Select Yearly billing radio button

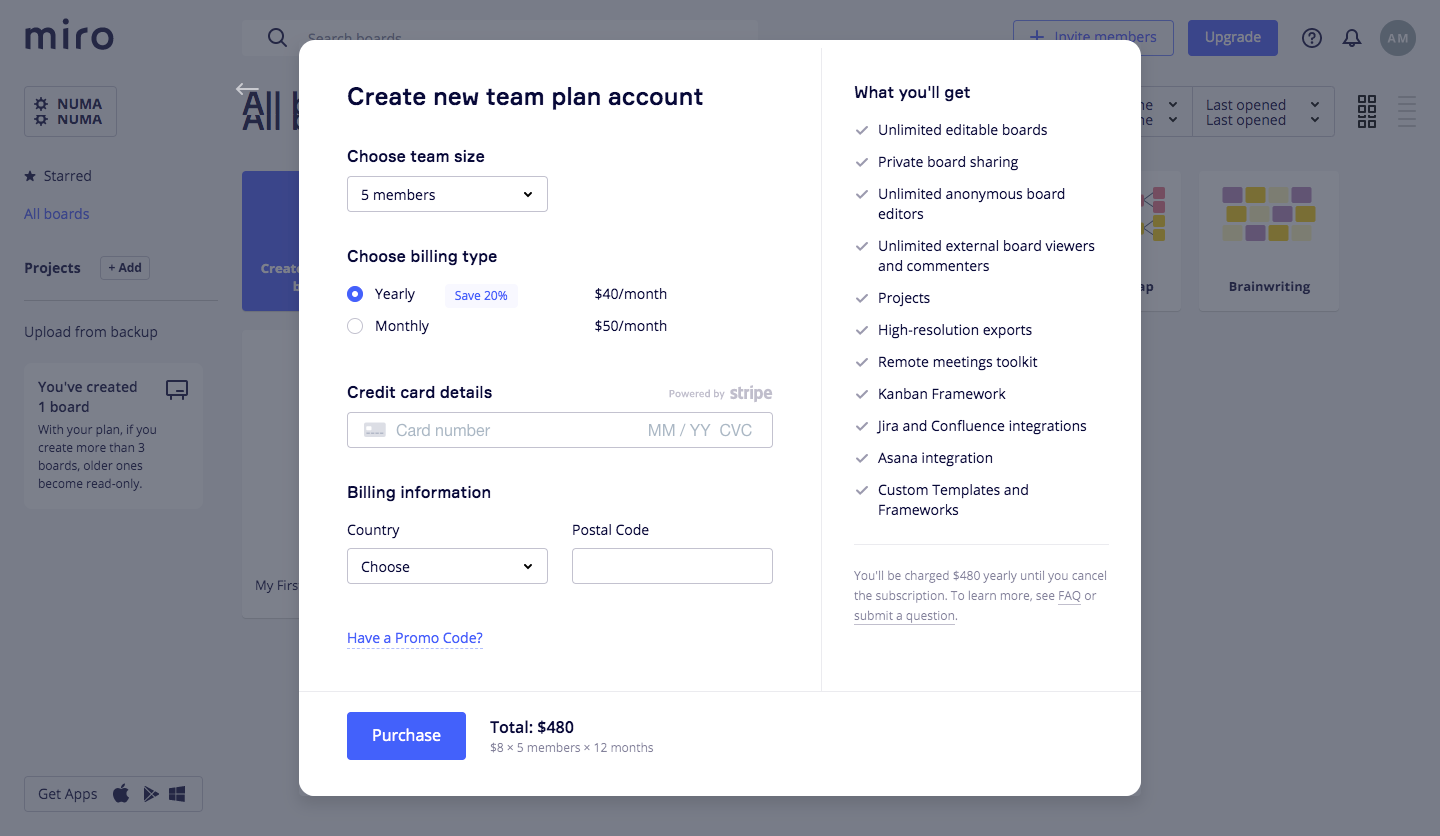355,294
